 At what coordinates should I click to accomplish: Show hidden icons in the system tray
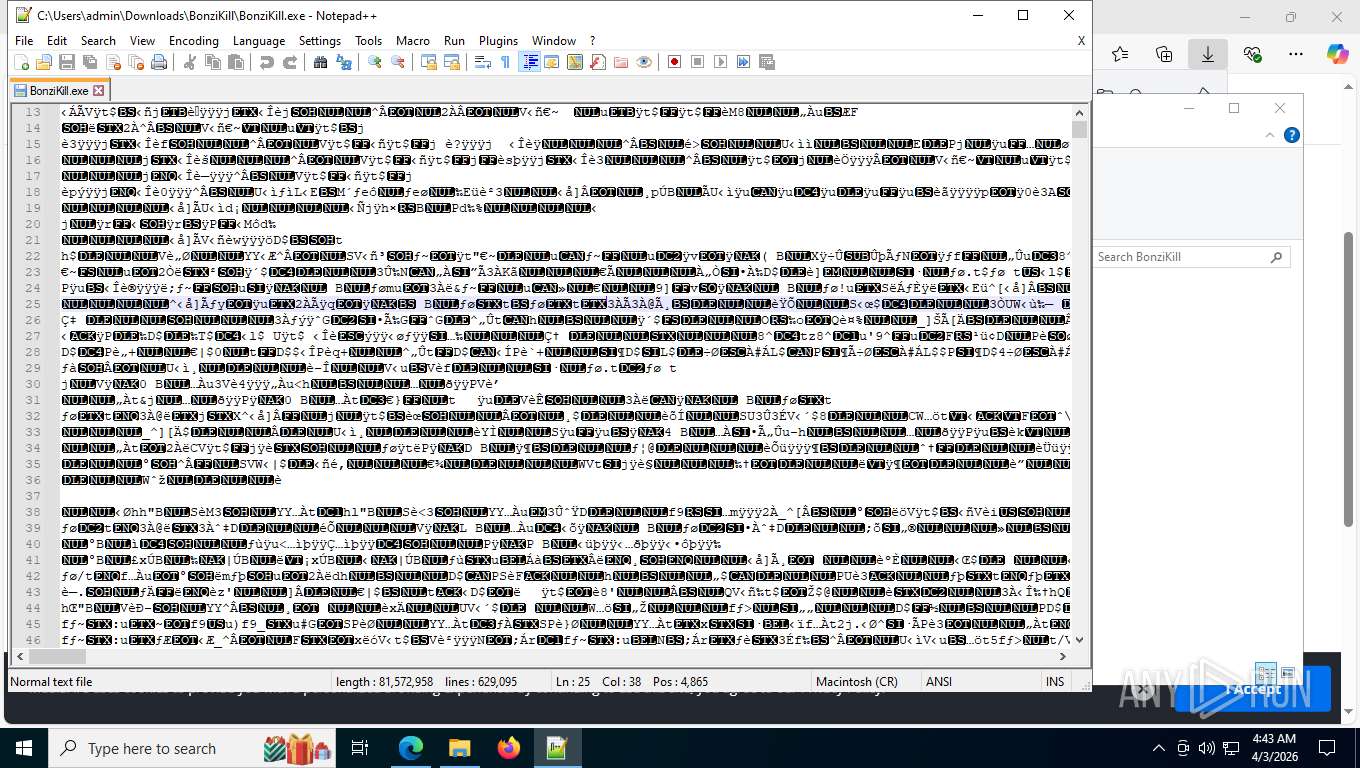point(1159,748)
